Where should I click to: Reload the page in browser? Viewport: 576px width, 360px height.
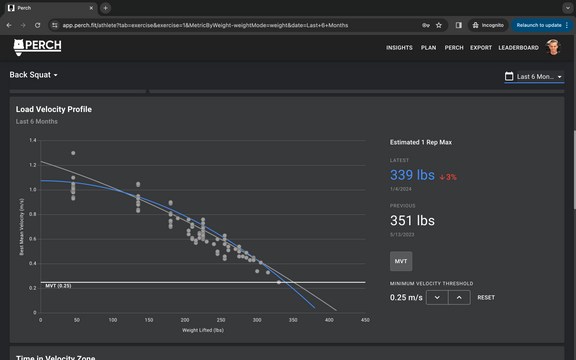[x=37, y=25]
